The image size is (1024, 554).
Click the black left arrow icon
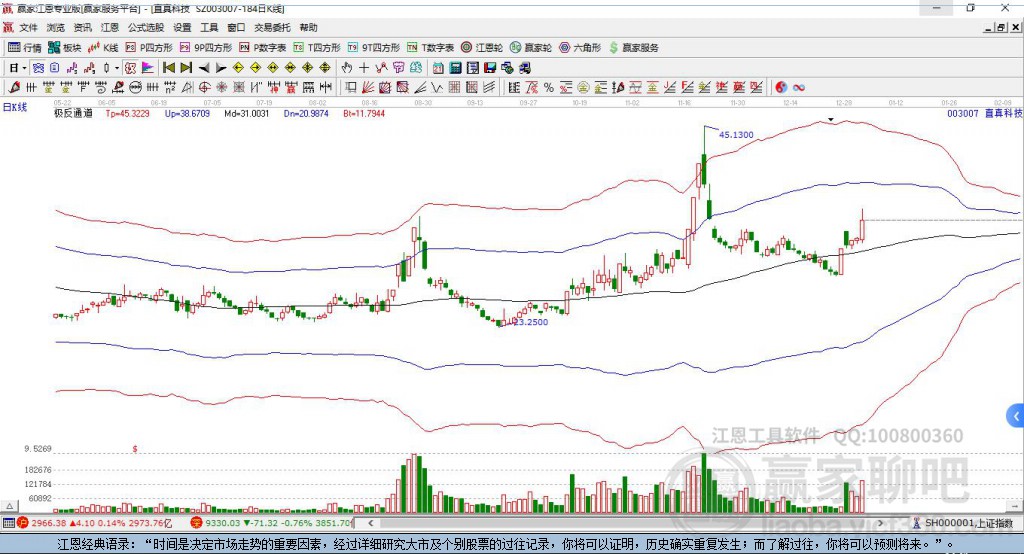(204, 68)
